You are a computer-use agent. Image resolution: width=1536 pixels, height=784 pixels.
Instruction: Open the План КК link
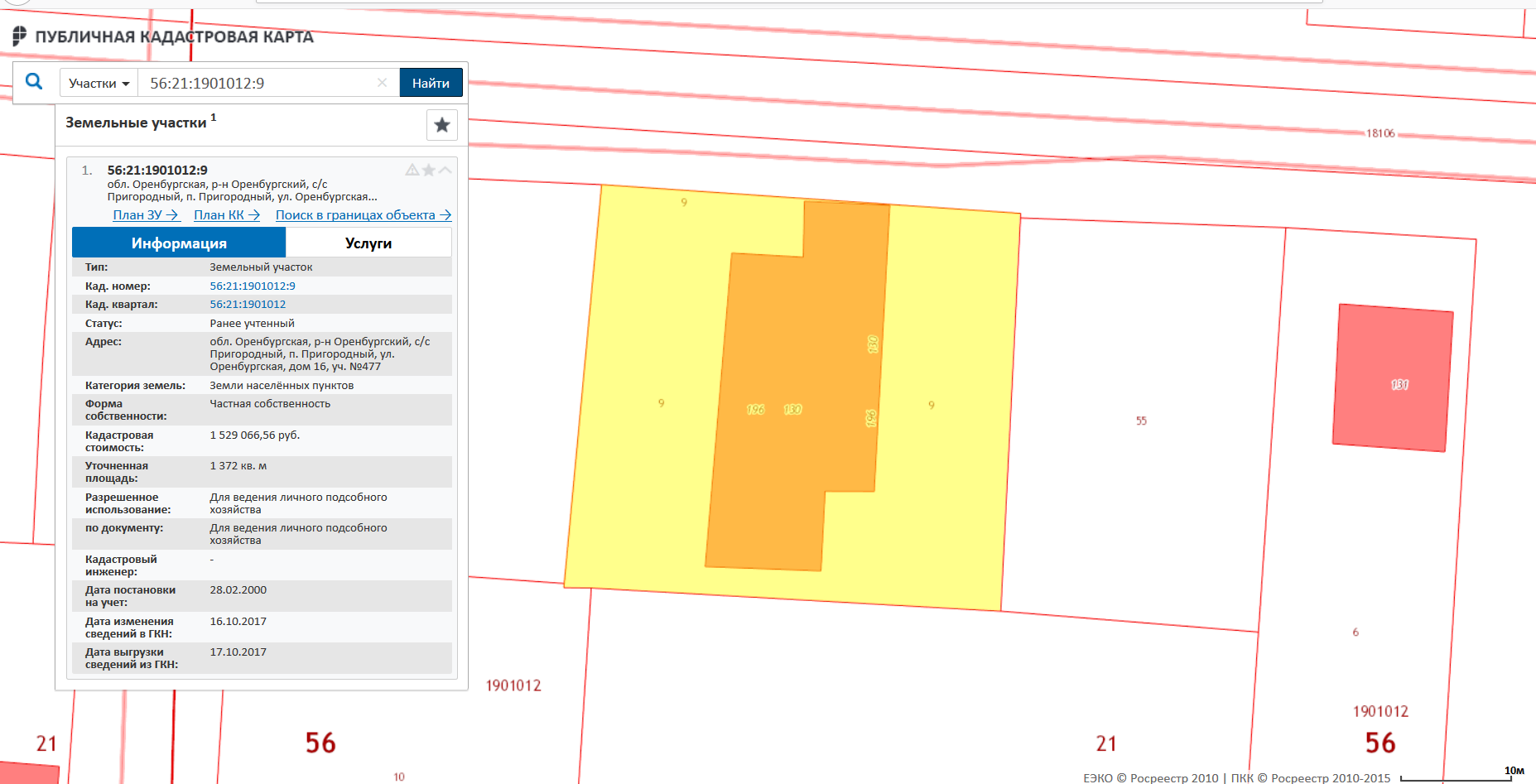(227, 215)
